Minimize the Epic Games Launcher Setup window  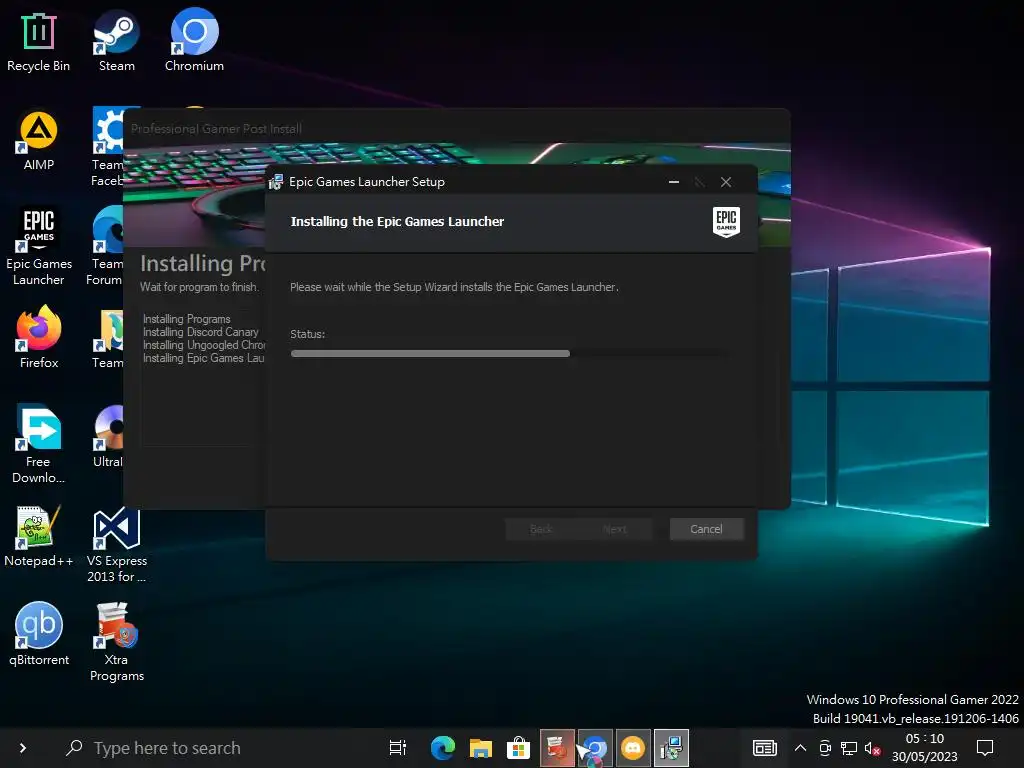tap(674, 182)
